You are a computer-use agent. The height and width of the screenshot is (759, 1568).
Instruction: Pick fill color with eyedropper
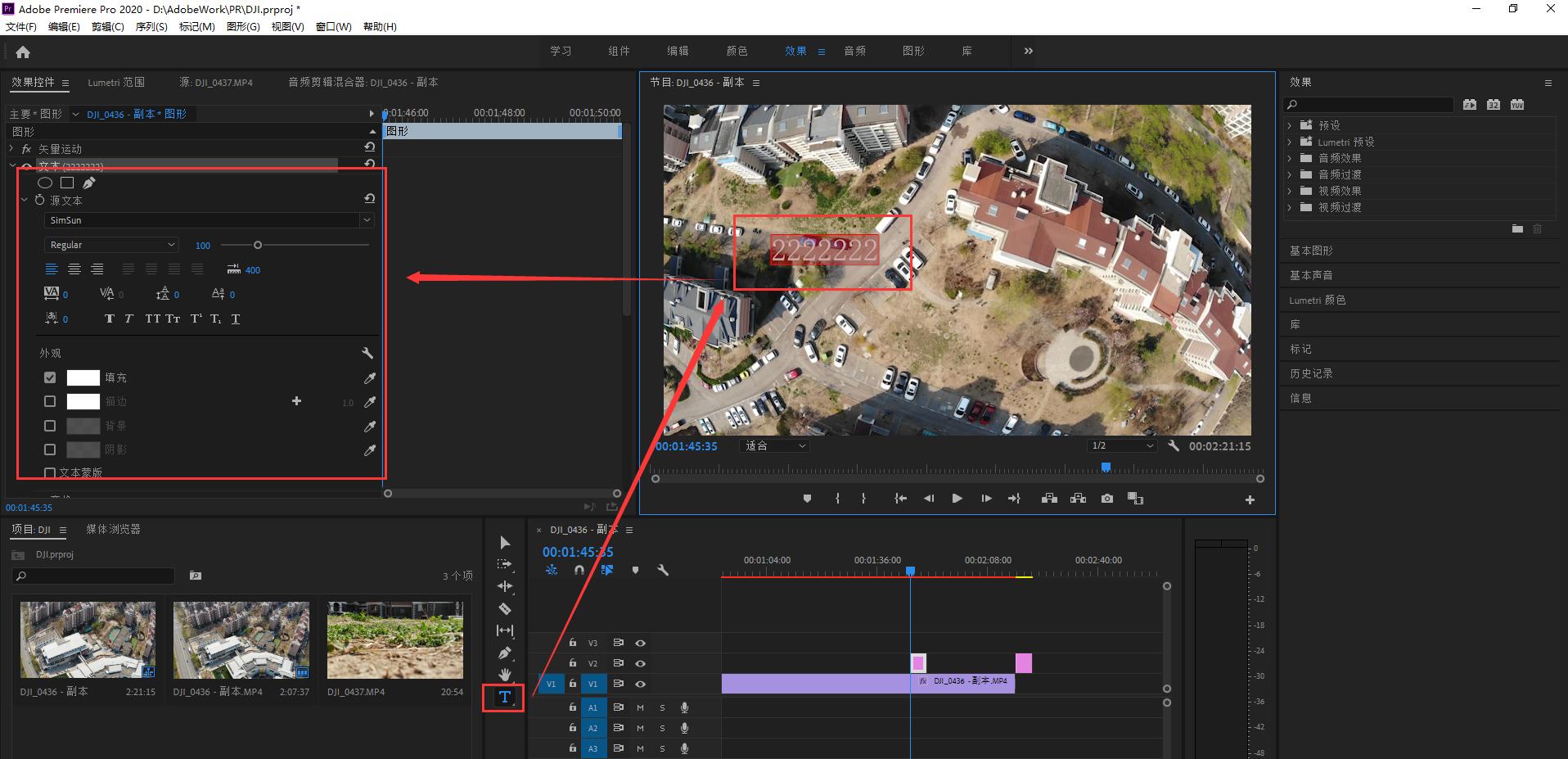[x=370, y=378]
